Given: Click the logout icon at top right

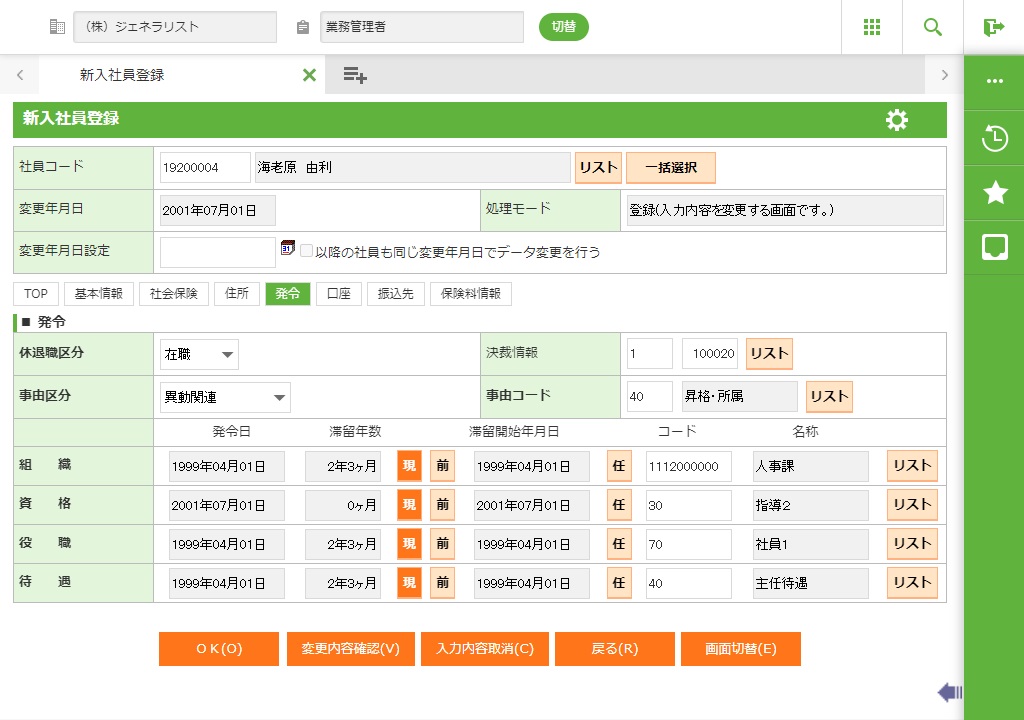Looking at the screenshot, I should tap(993, 27).
